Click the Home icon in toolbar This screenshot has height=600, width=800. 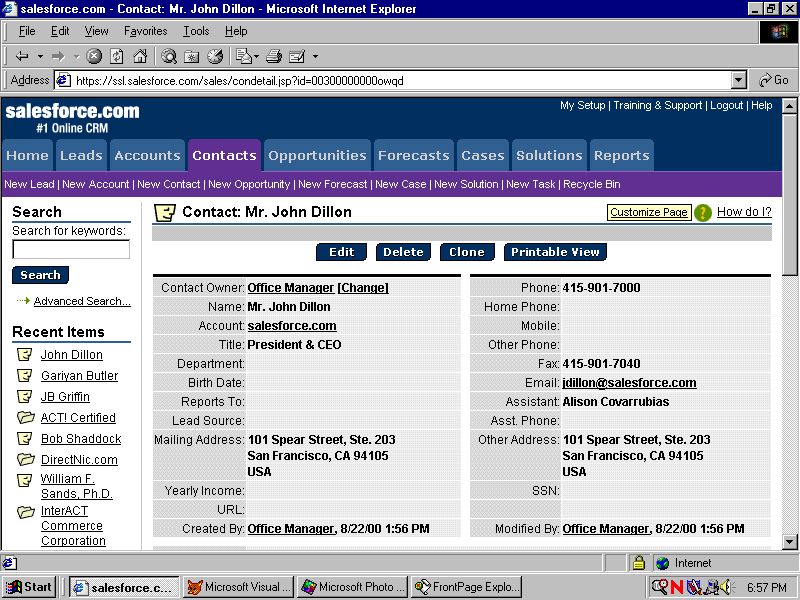click(x=140, y=56)
